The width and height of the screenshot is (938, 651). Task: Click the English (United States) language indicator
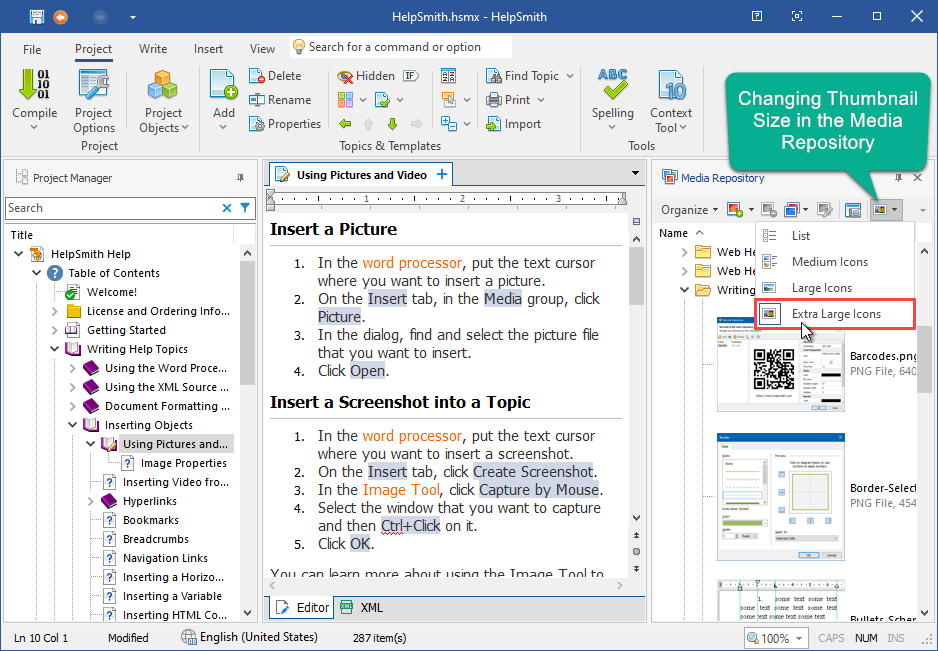[249, 637]
